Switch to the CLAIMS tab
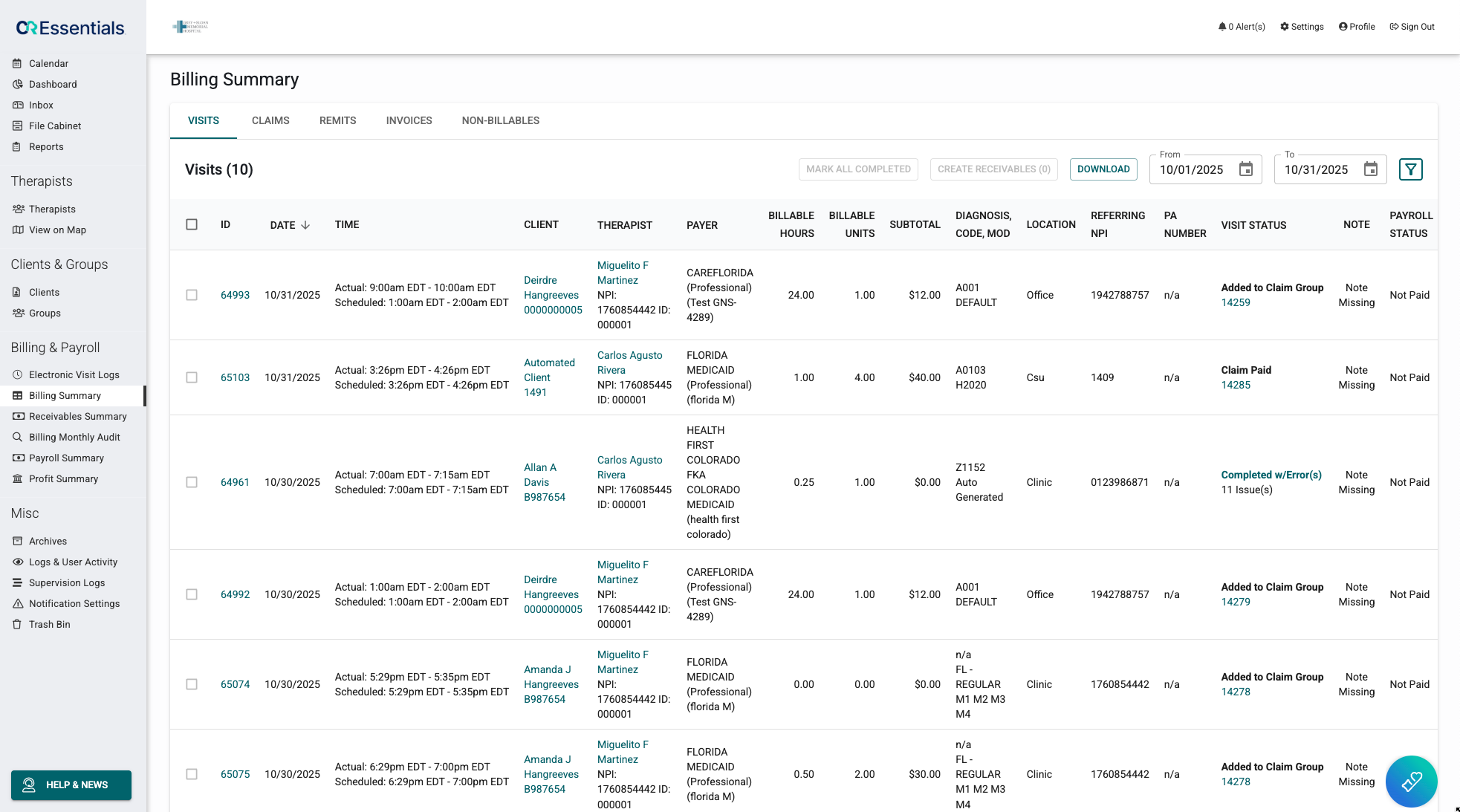Screen dimensions: 1460x812 270,120
